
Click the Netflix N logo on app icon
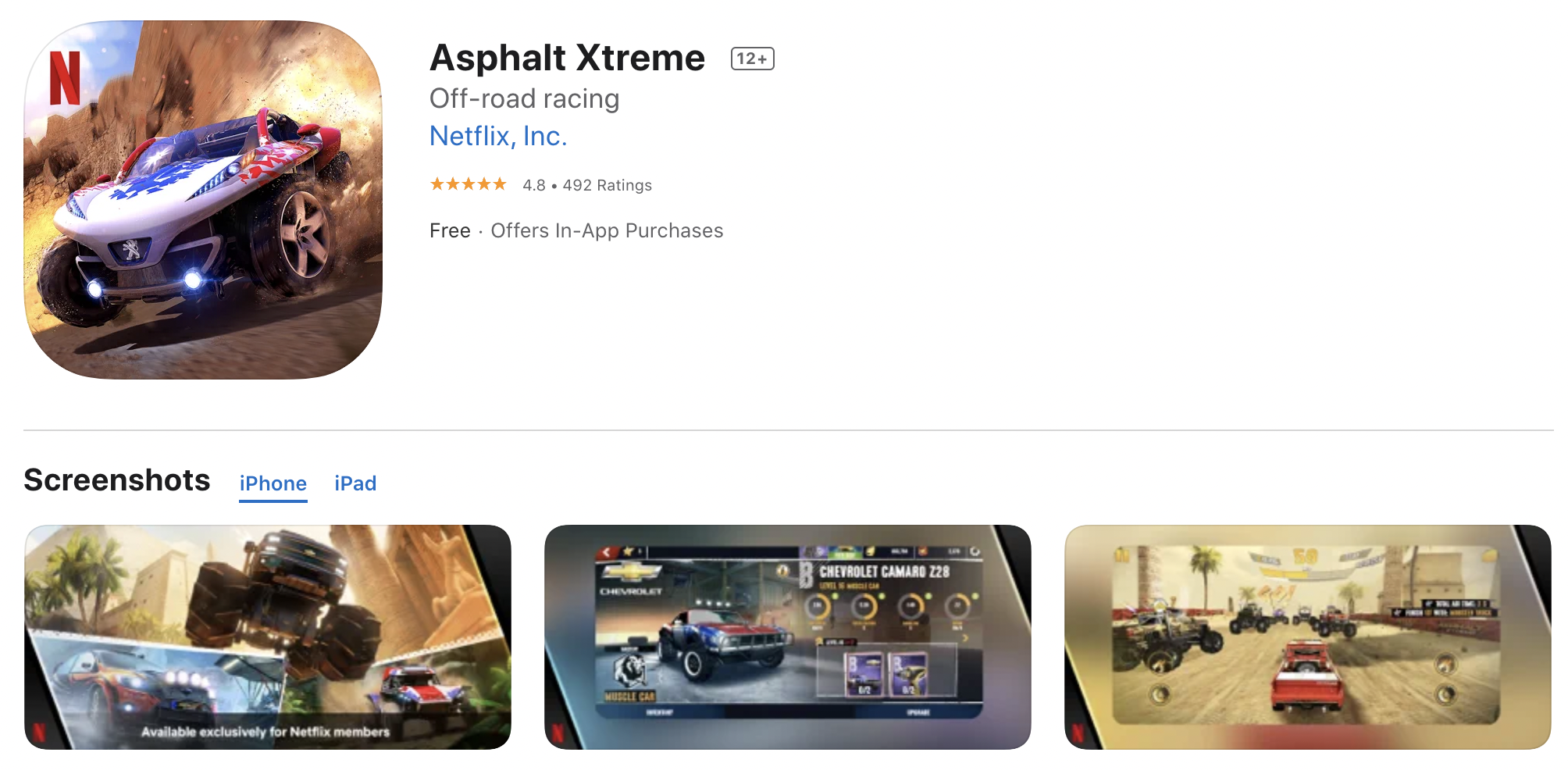[x=65, y=78]
